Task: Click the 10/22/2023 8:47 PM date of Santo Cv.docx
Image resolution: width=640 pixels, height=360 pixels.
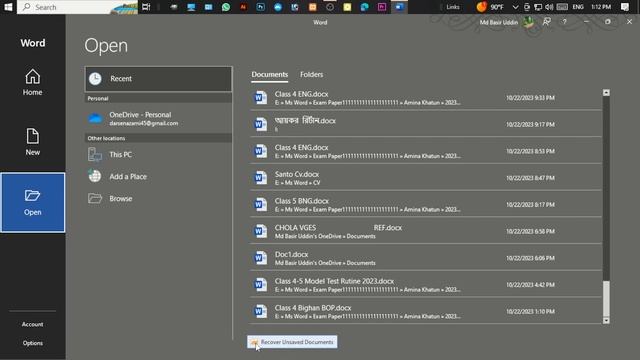Action: coord(530,178)
